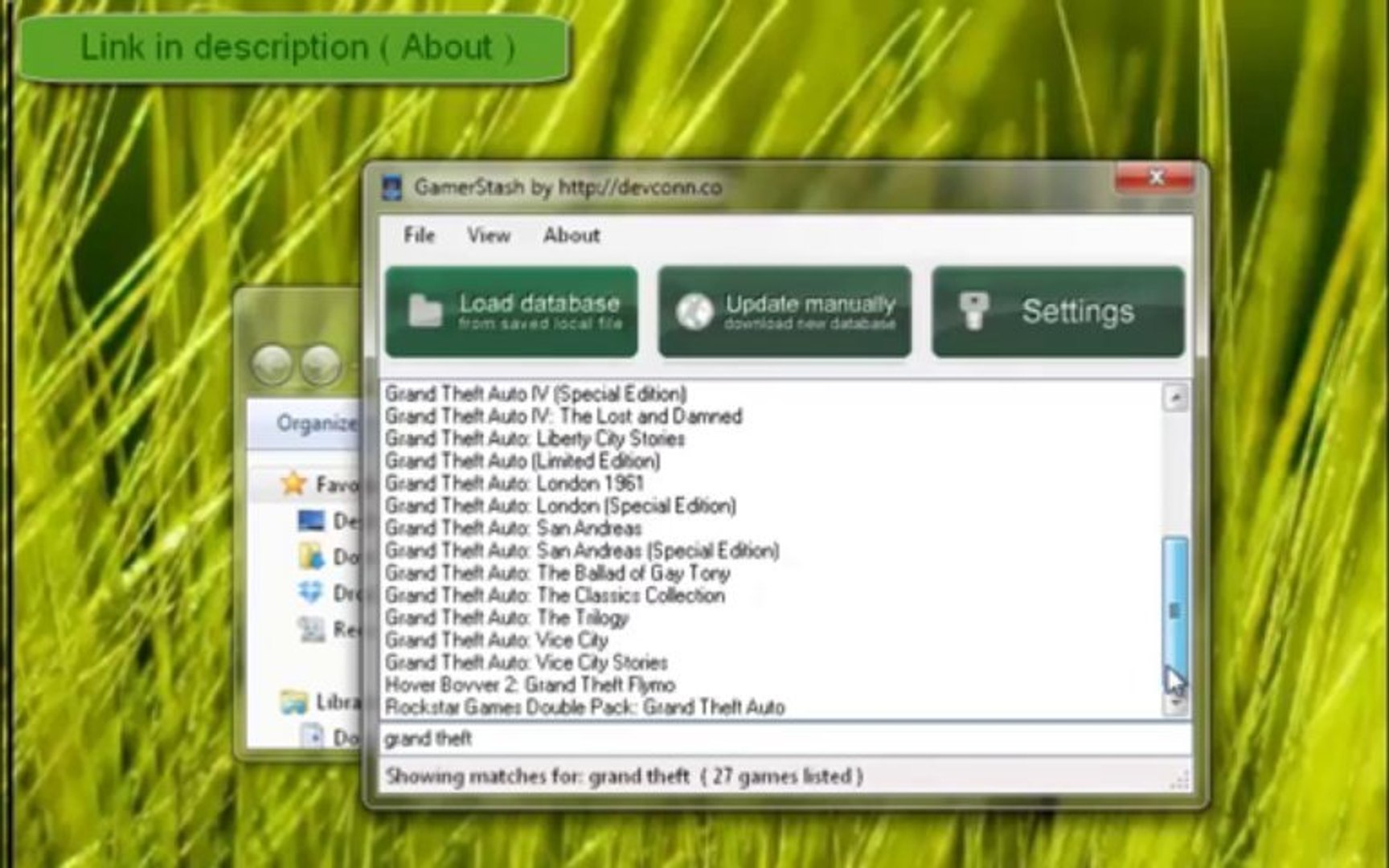Click the Favorites star icon in Explorer
1389x868 pixels.
[293, 483]
